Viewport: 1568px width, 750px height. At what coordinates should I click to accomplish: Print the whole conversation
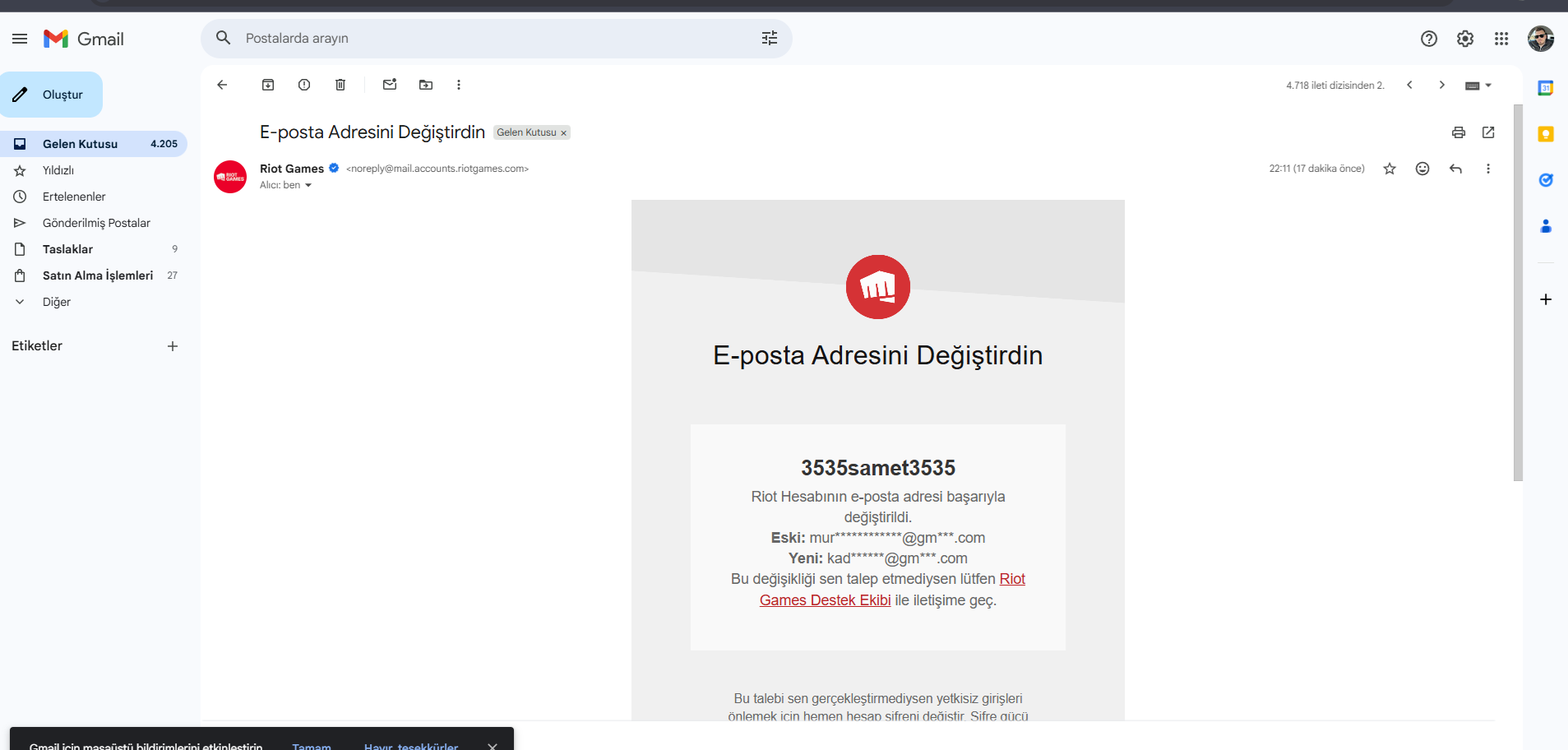pos(1459,132)
